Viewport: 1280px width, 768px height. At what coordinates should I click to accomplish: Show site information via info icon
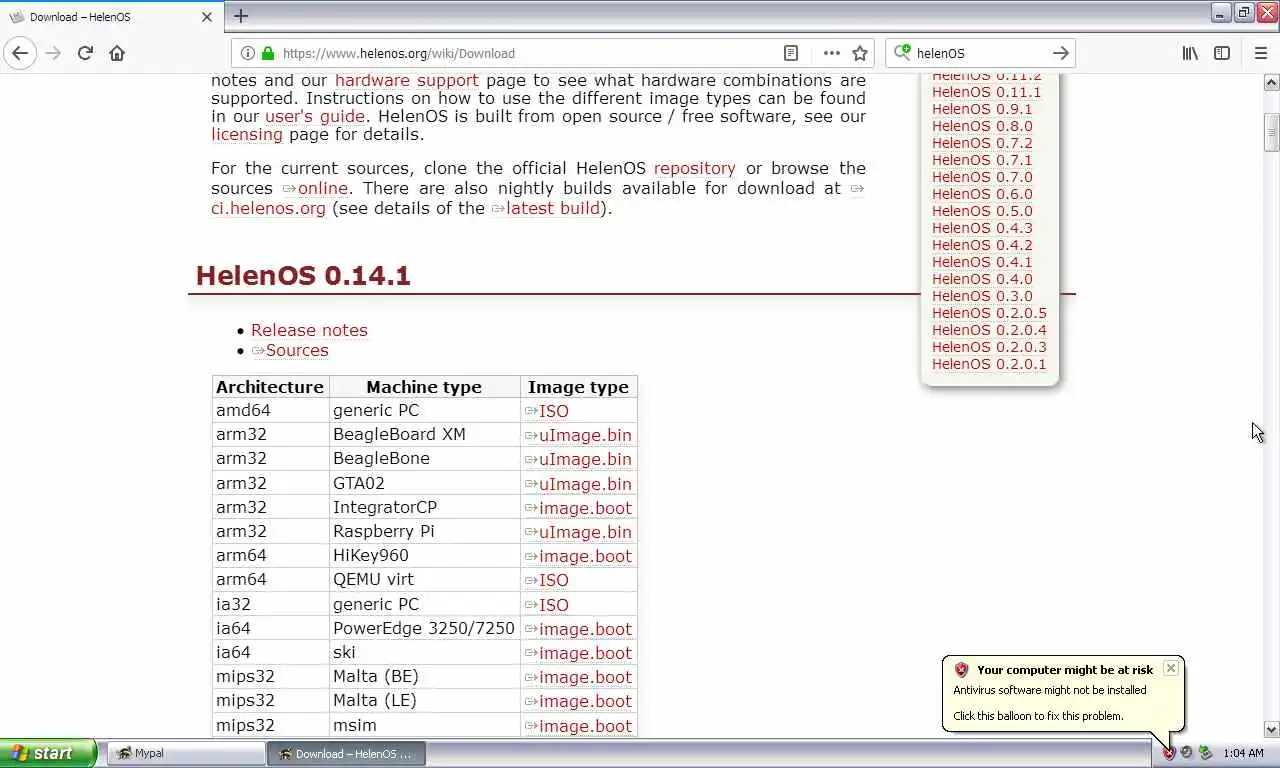click(248, 53)
